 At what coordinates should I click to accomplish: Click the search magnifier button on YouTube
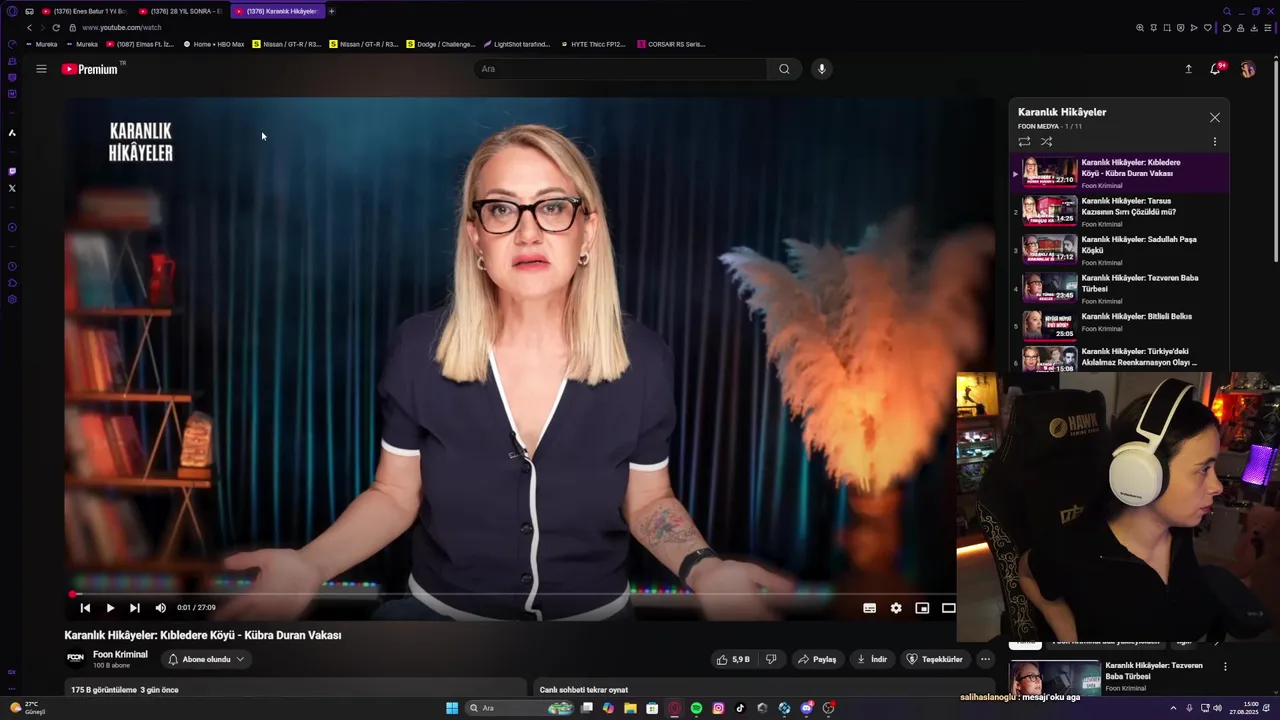(x=784, y=69)
